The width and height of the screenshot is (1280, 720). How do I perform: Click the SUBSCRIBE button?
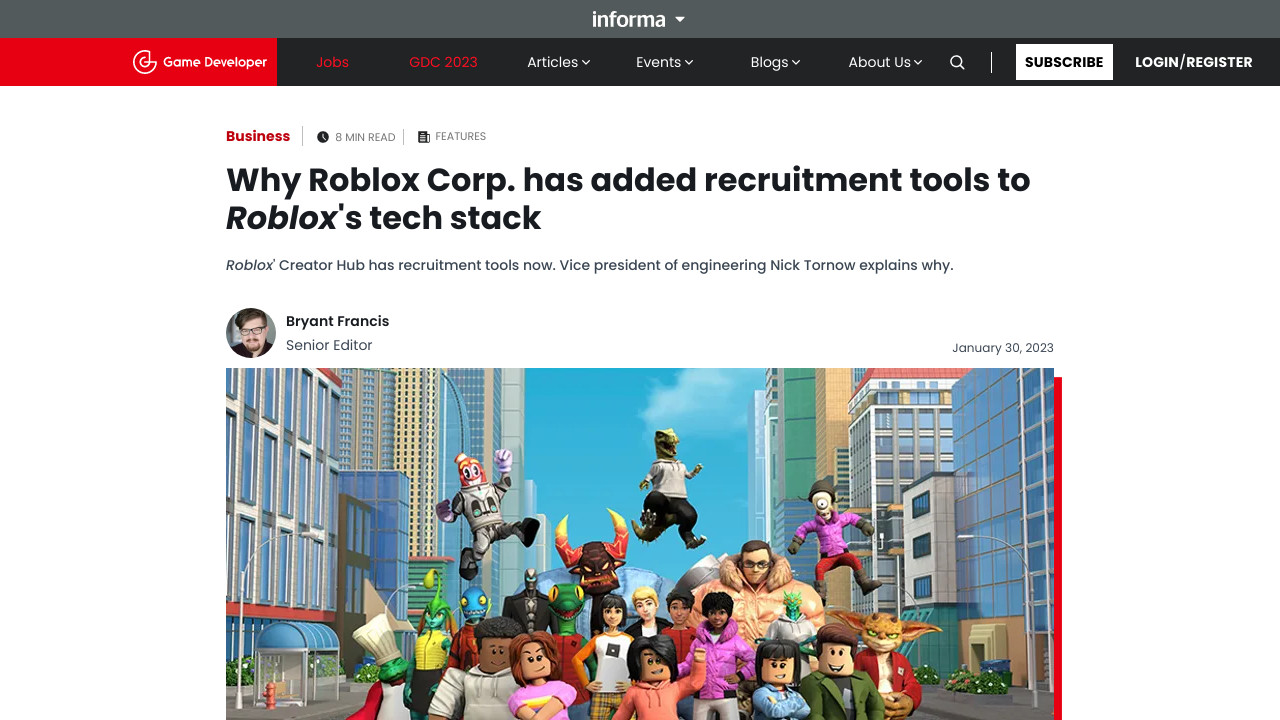[1064, 62]
